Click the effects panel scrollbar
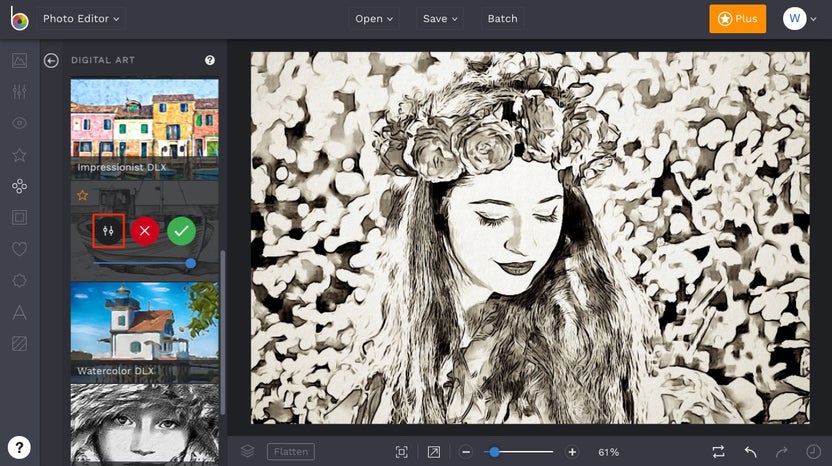This screenshot has height=466, width=832. (x=223, y=332)
